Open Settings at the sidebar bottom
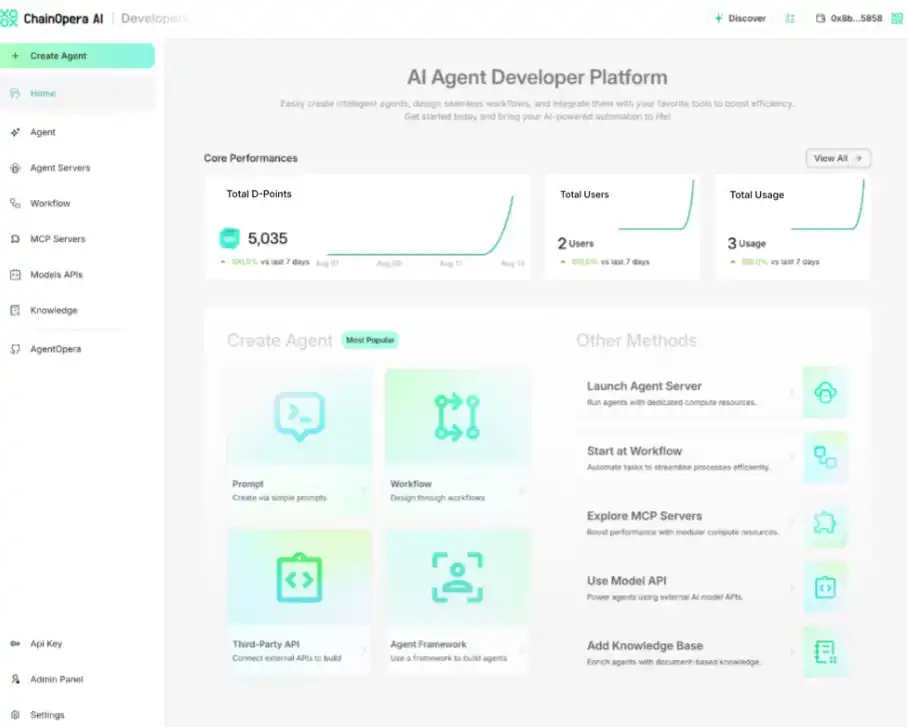This screenshot has height=727, width=907. point(47,715)
